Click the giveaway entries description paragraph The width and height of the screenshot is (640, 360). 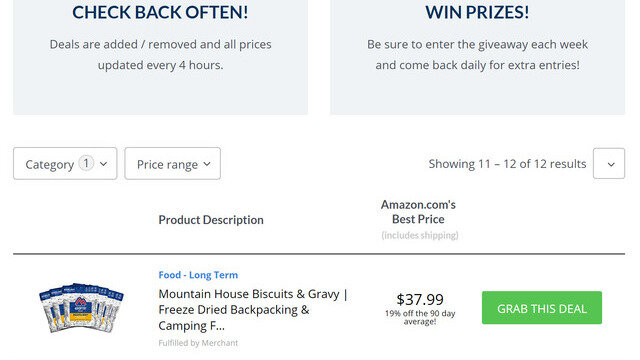(x=478, y=55)
